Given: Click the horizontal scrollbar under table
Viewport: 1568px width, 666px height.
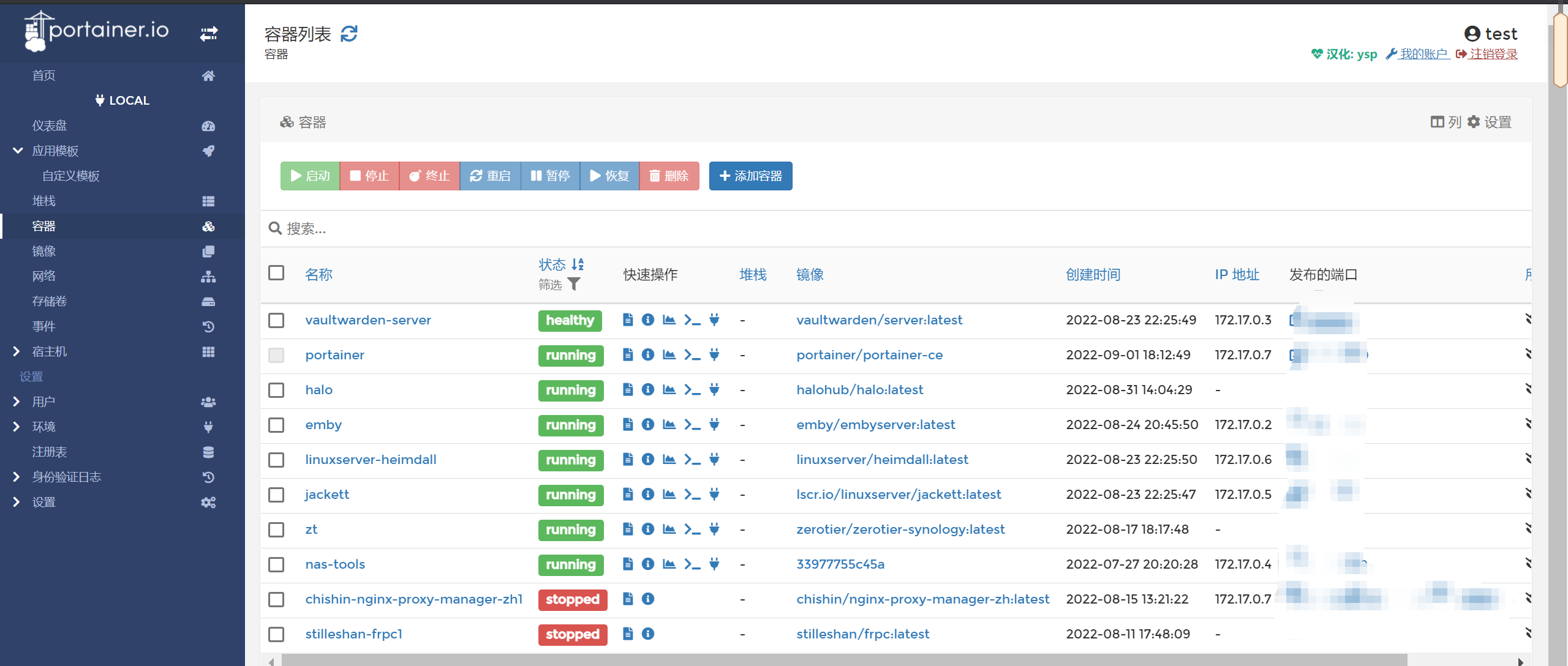Looking at the screenshot, I should 844,660.
